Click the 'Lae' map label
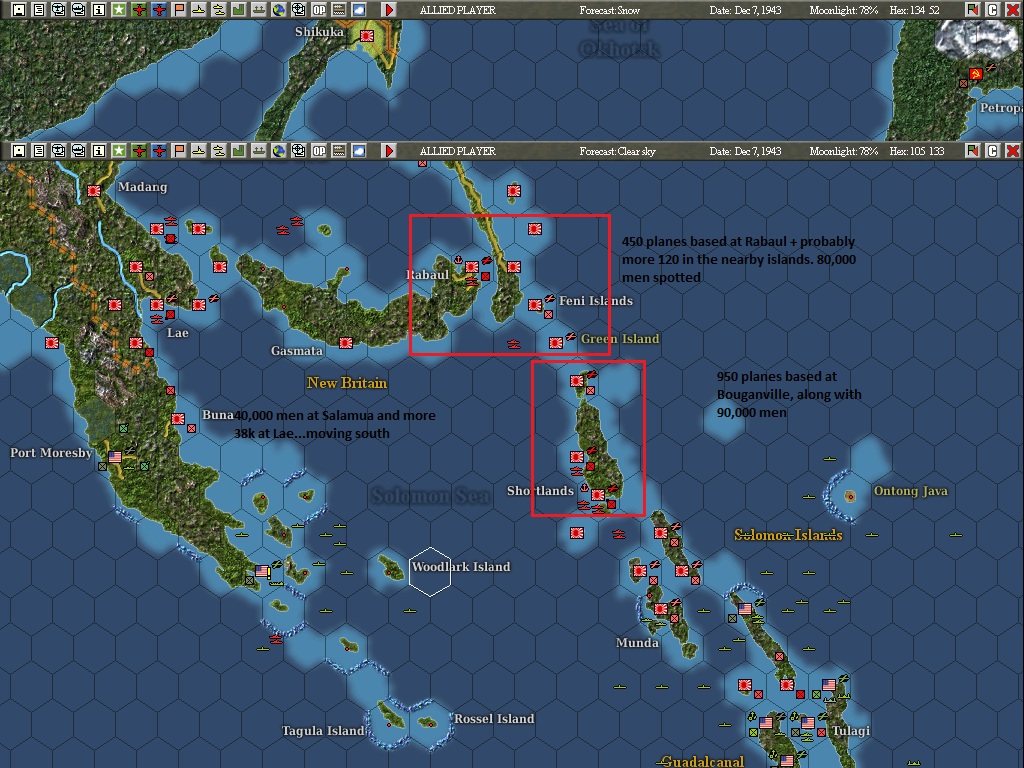Screen dimensions: 1024x768 click(x=178, y=332)
